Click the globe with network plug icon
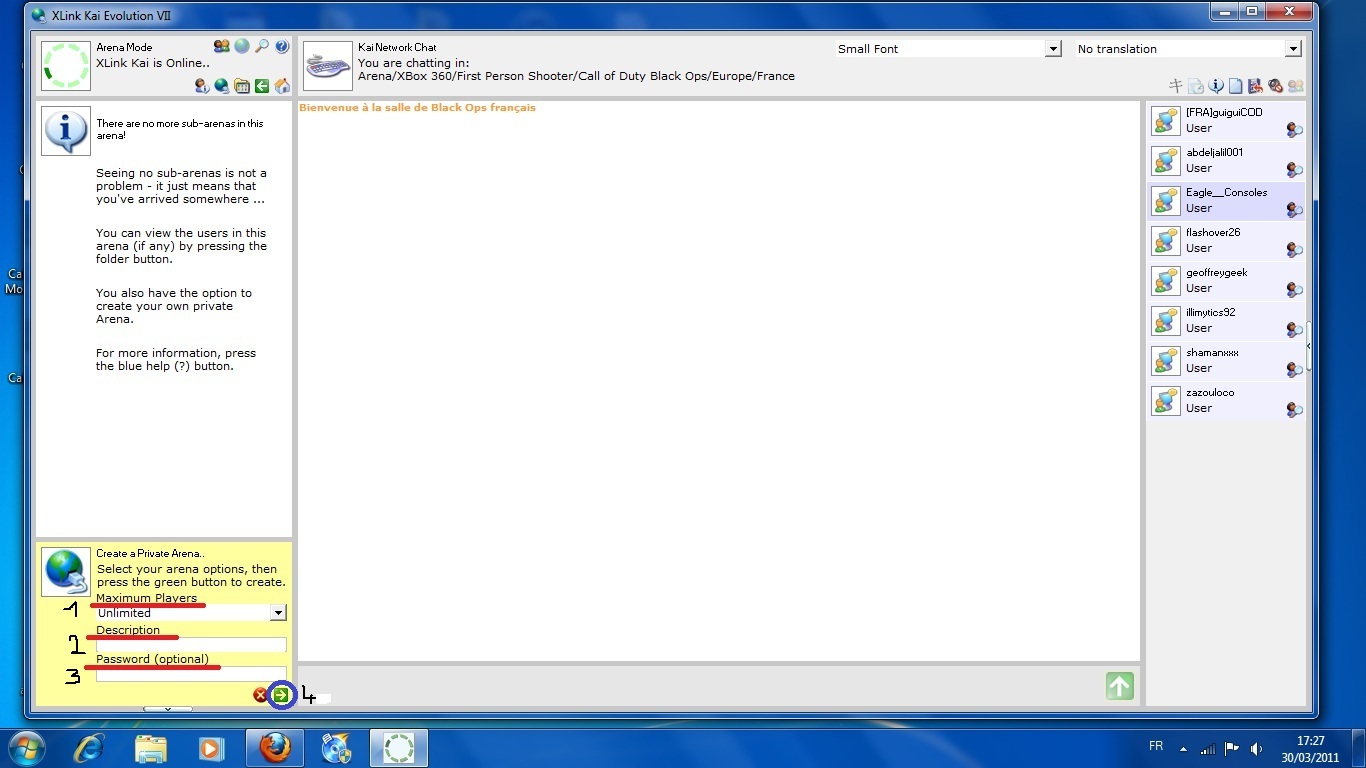Image resolution: width=1366 pixels, height=768 pixels. pyautogui.click(x=222, y=86)
